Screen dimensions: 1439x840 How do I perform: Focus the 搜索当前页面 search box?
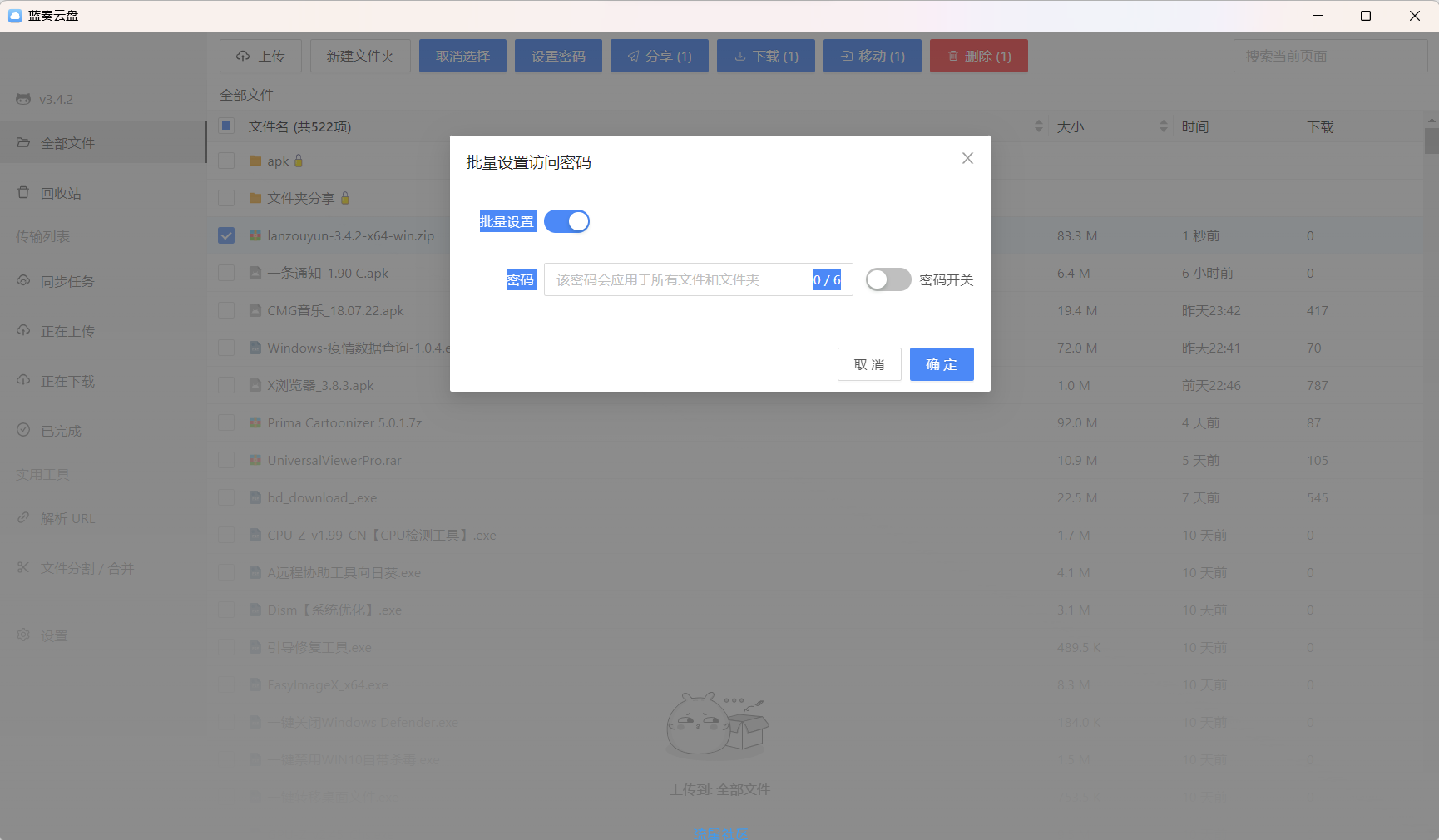pos(1331,56)
